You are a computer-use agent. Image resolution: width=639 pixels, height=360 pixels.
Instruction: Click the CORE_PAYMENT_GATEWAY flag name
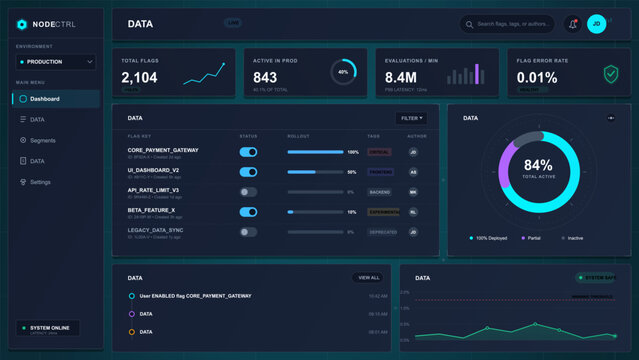(x=163, y=150)
